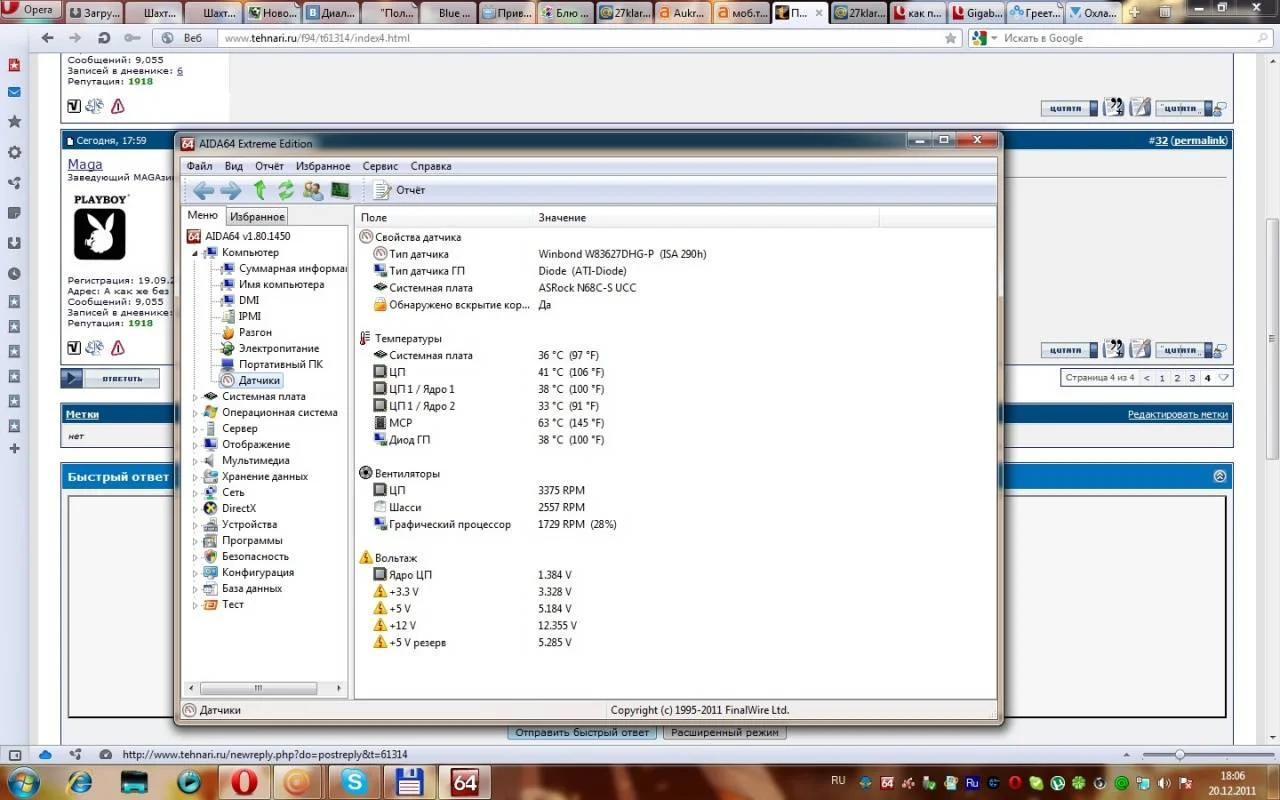The height and width of the screenshot is (800, 1280).
Task: Click the Opera zoom slider in status bar
Action: click(x=1180, y=755)
